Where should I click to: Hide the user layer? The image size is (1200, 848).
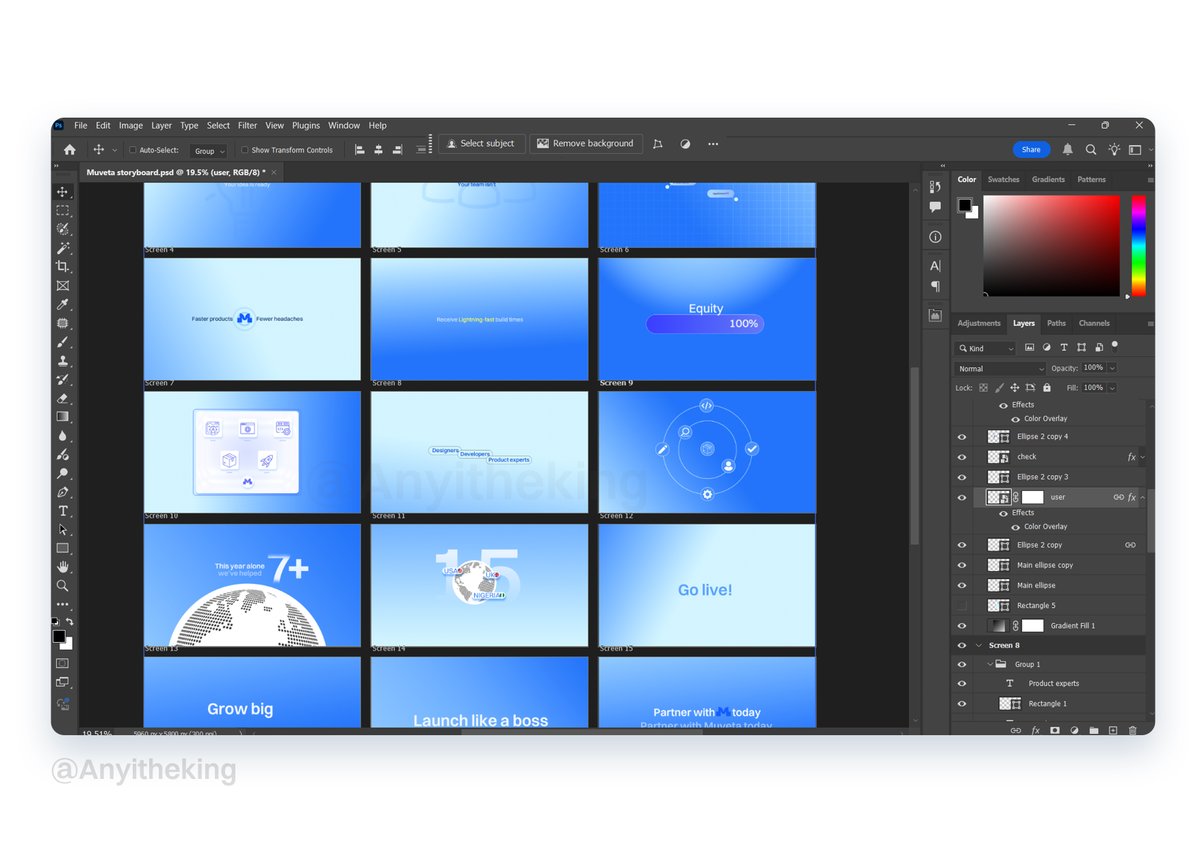[x=962, y=497]
